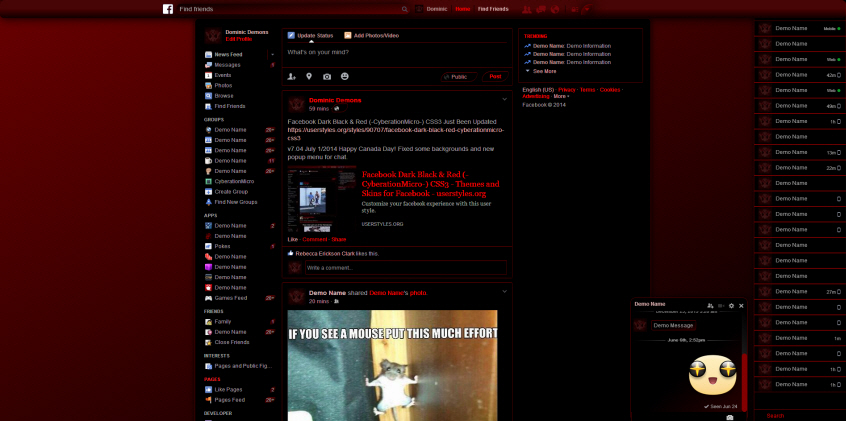Open Rebecca Erickson Clark's profile link
Viewport: 846px width, 421px height.
click(325, 254)
